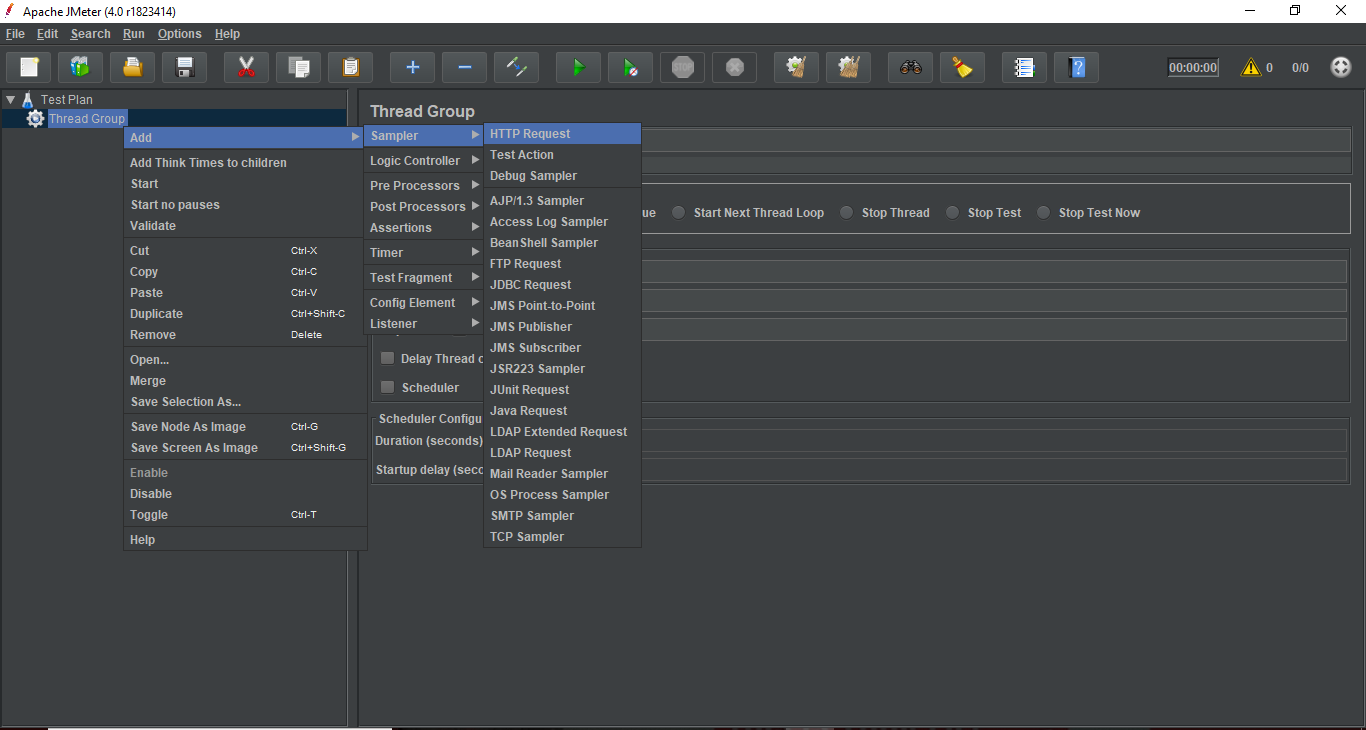Collapse the Test Plan tree node

(10, 100)
